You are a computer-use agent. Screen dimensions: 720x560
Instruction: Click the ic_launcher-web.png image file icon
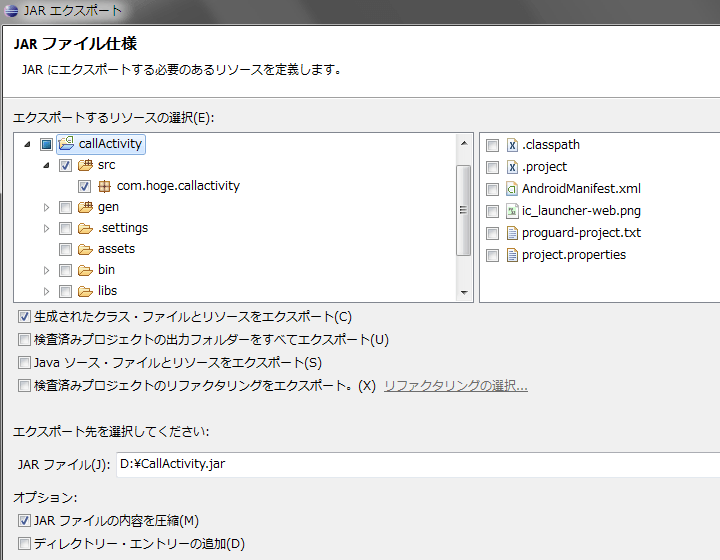[x=511, y=211]
